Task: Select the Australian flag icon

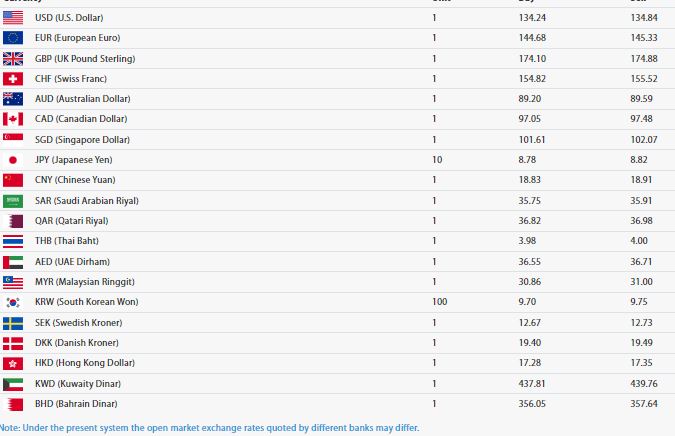Action: tap(13, 99)
